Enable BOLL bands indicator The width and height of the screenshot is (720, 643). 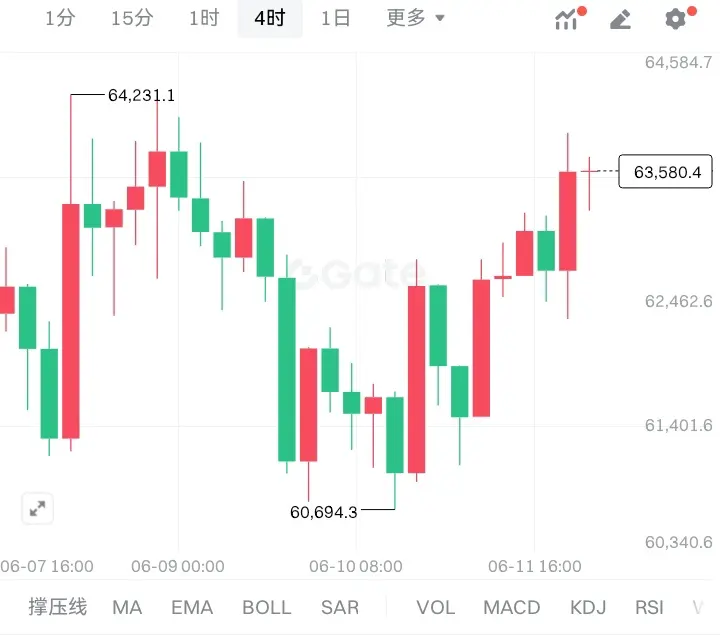pyautogui.click(x=267, y=608)
